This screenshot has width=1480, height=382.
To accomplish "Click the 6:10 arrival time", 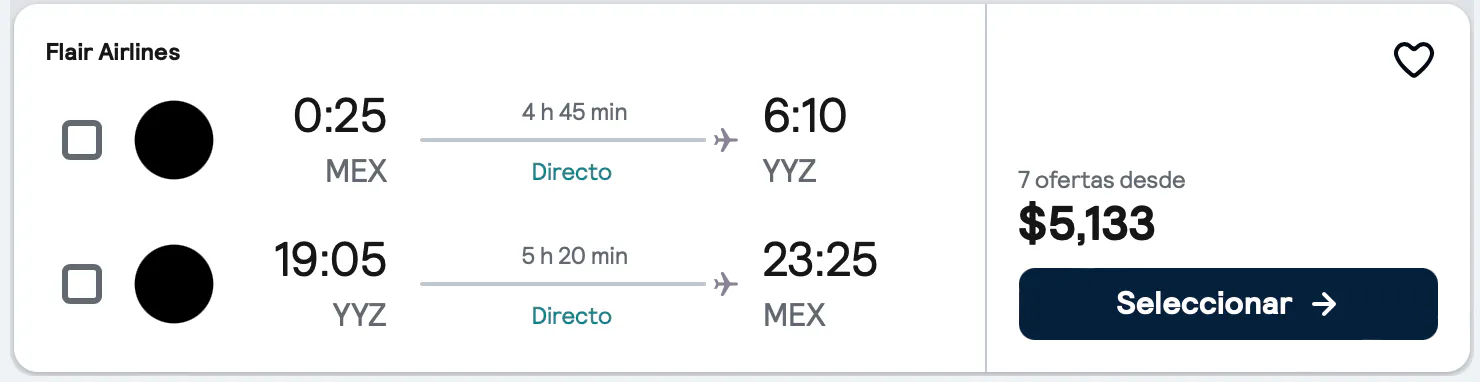I will coord(805,116).
